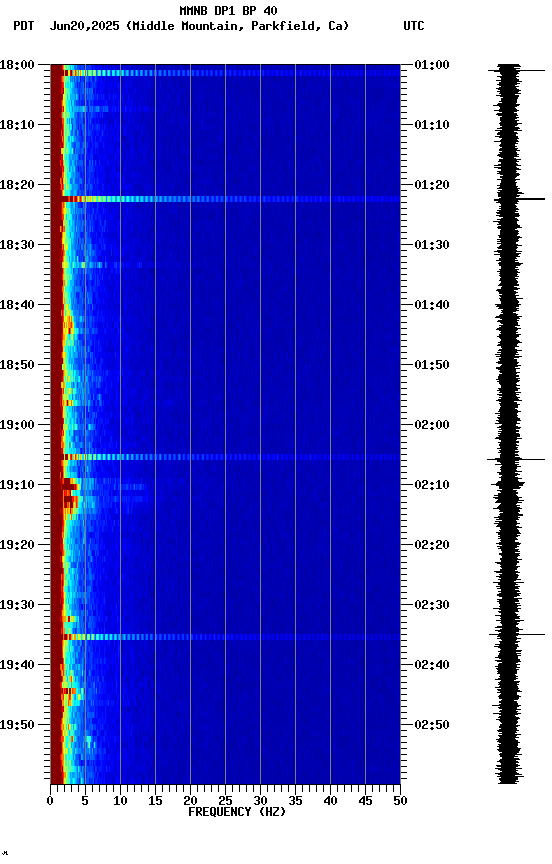552x864 pixels.
Task: Click the 20 Hz frequency axis label
Action: [190, 801]
